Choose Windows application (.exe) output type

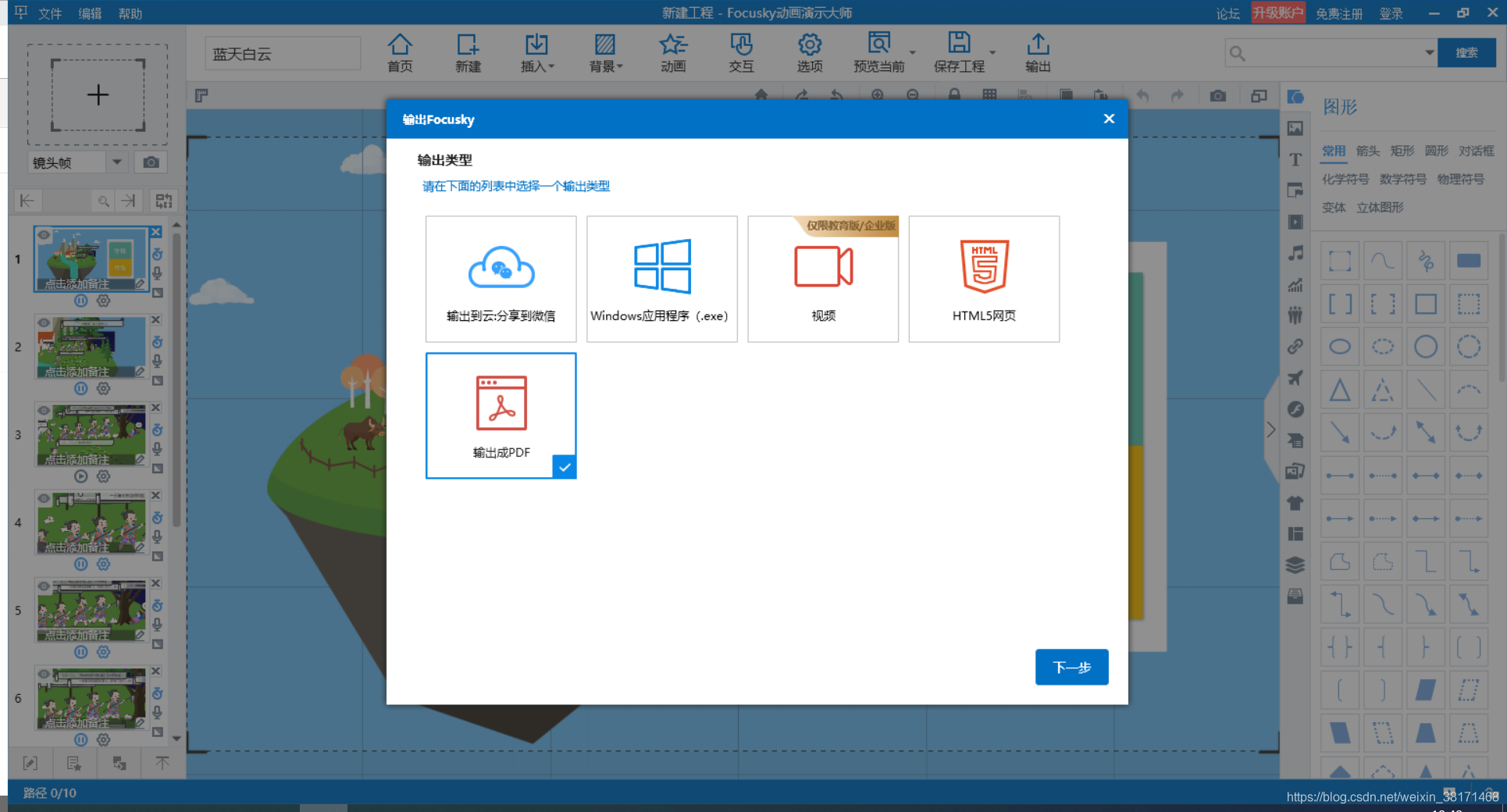(x=661, y=279)
